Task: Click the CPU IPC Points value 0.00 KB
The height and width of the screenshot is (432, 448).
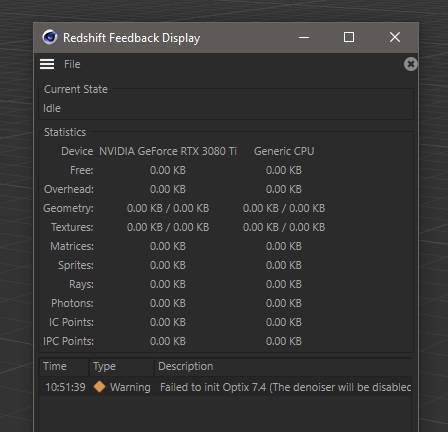Action: pos(284,341)
